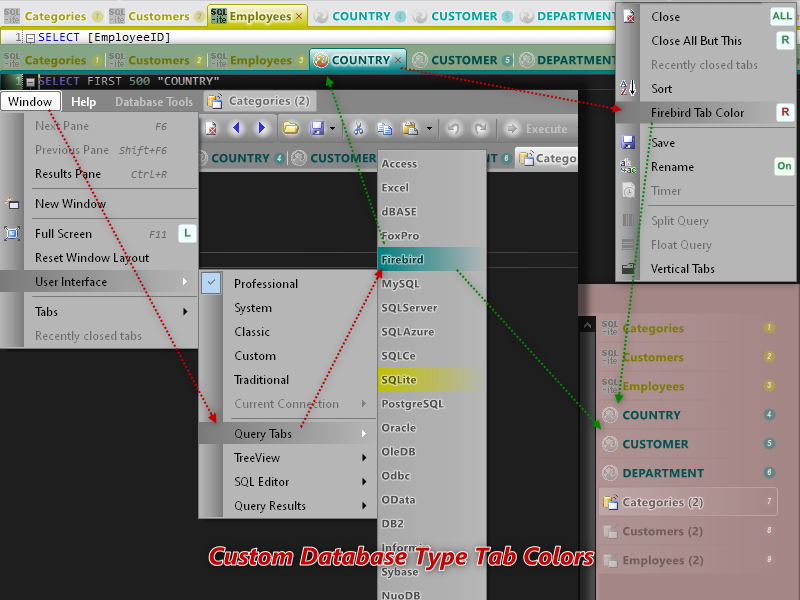Click COUNTRY row's Firebird icon in vertical tab list

(610, 415)
